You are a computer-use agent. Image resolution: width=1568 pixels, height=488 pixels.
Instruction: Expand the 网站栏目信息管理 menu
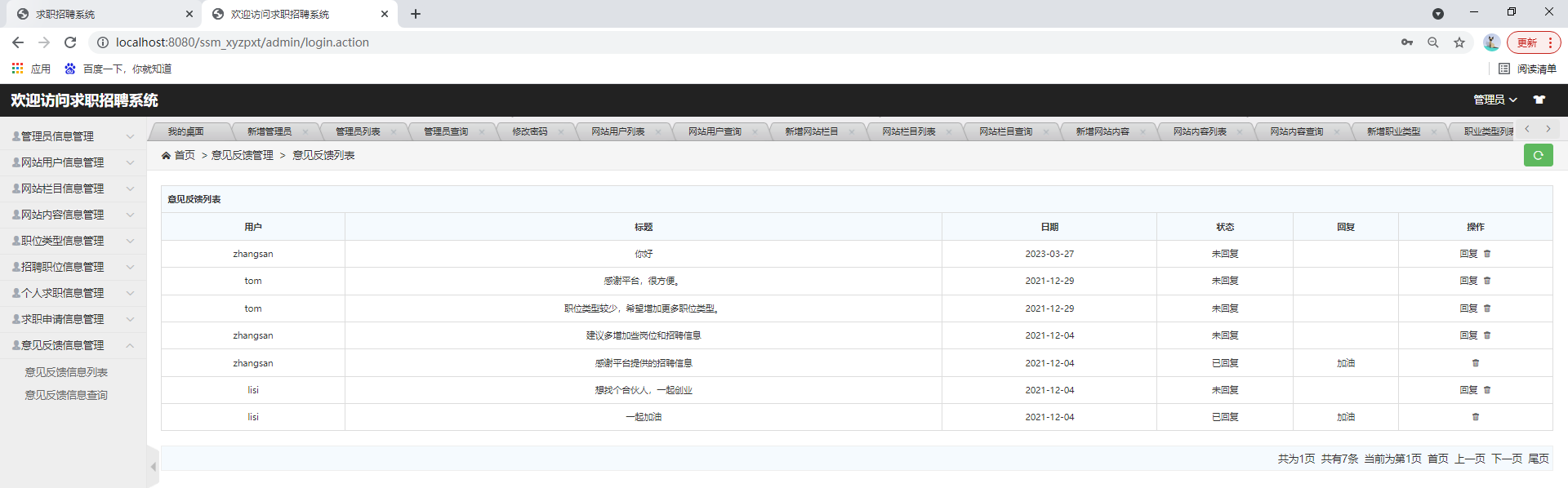tap(73, 189)
